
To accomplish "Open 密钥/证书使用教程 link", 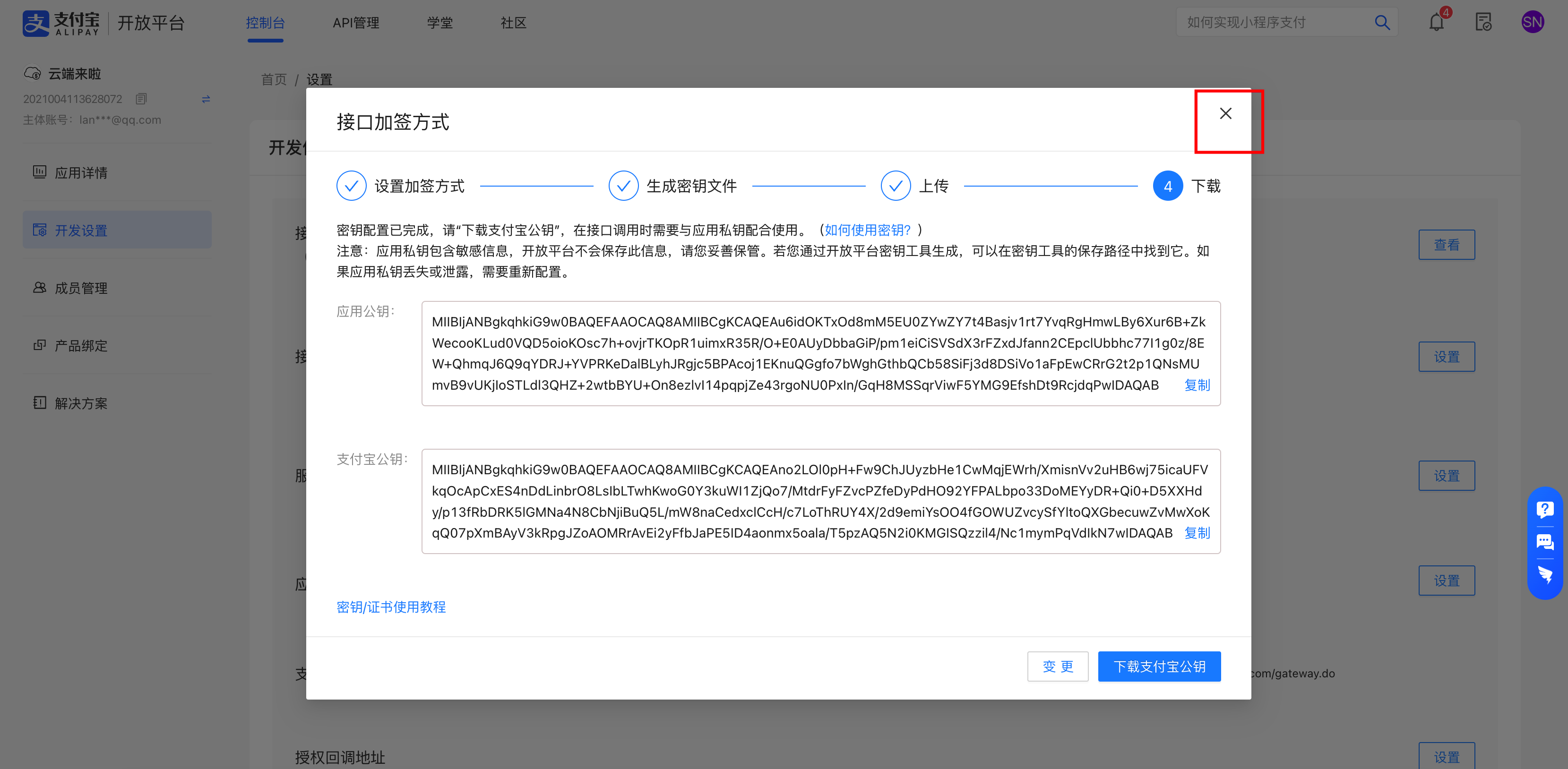I will [x=391, y=607].
